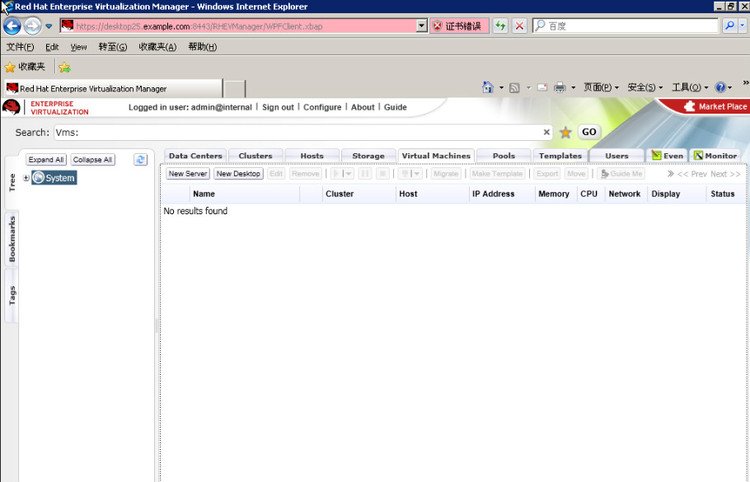Open the address bar URL dropdown
Image resolution: width=750 pixels, height=482 pixels.
tap(421, 26)
